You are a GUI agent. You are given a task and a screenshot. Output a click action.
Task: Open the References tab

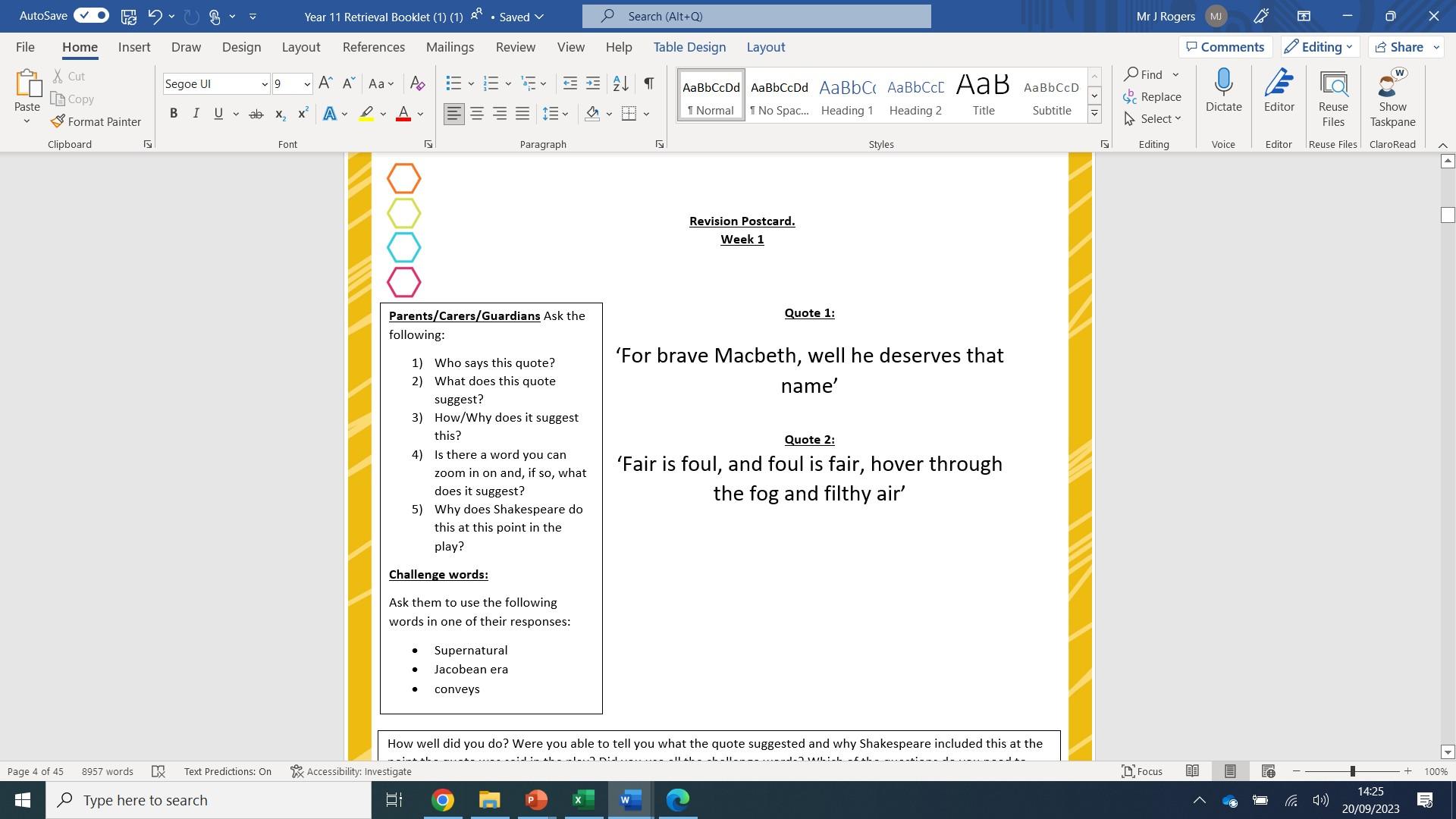(373, 47)
